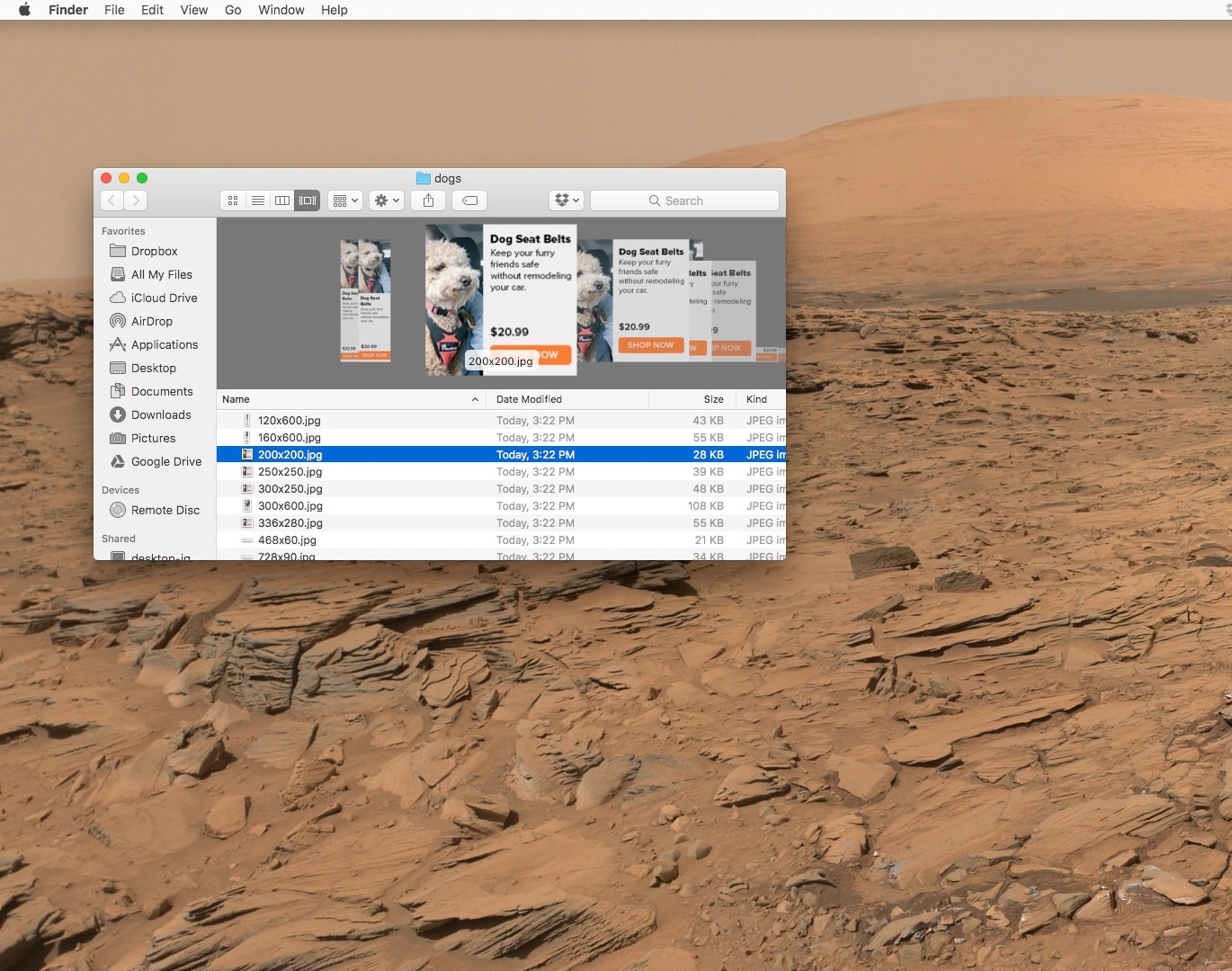The image size is (1232, 971).
Task: Open iCloud Drive in the sidebar
Action: [164, 298]
